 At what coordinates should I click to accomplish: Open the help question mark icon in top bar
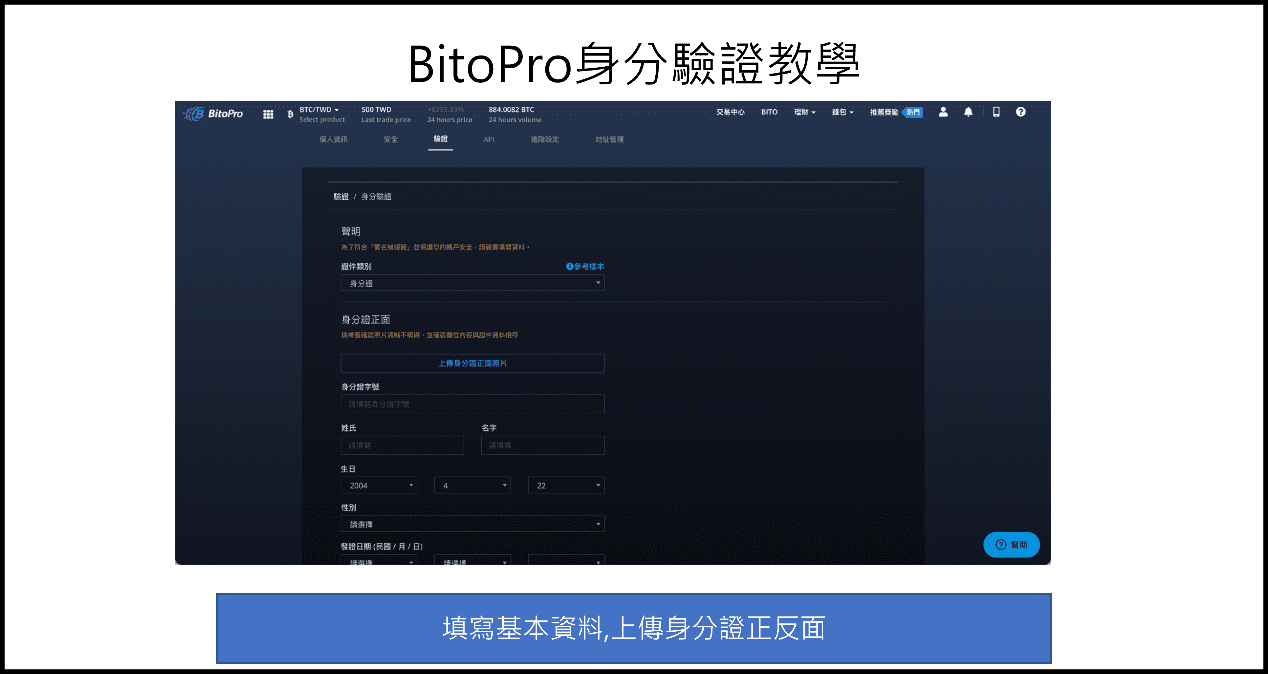click(x=1021, y=112)
